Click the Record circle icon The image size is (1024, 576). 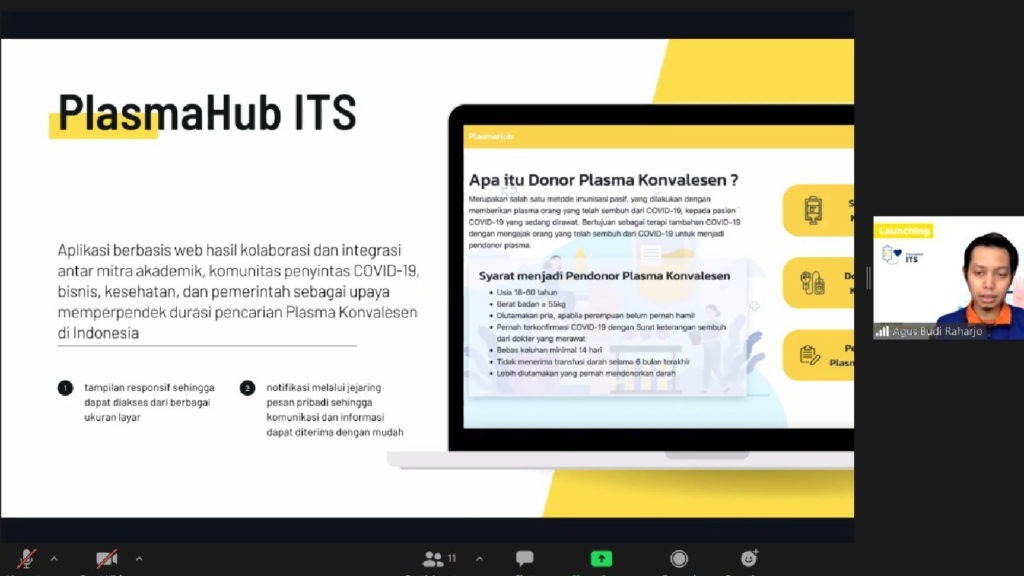(679, 559)
